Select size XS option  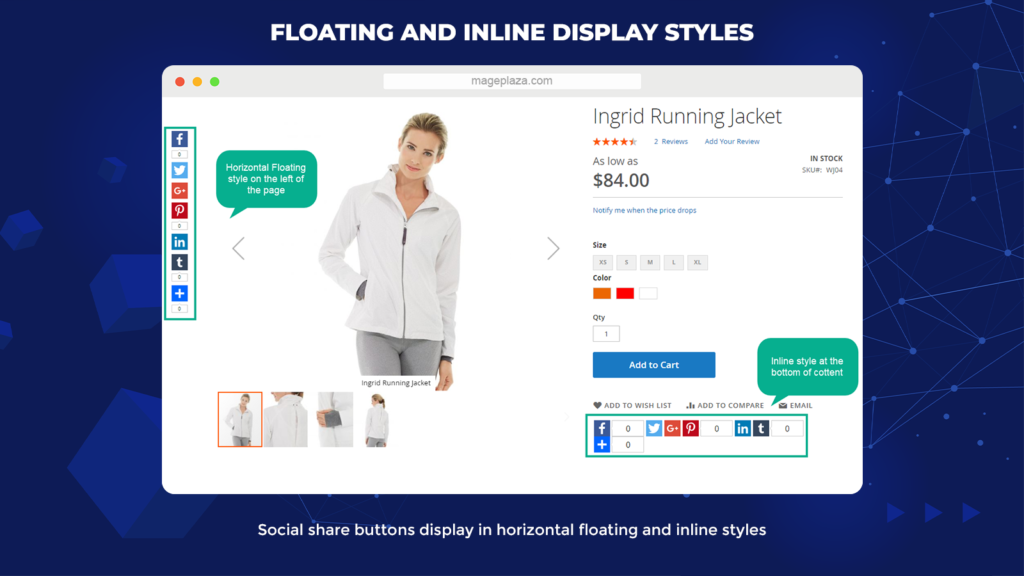pyautogui.click(x=603, y=263)
